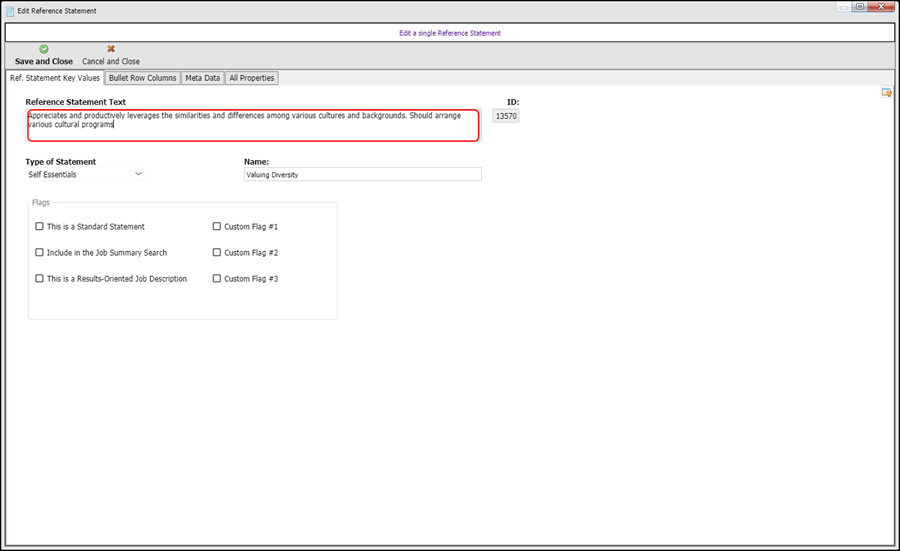900x551 pixels.
Task: Select the Ref. Statement Key Values tab
Action: point(54,78)
